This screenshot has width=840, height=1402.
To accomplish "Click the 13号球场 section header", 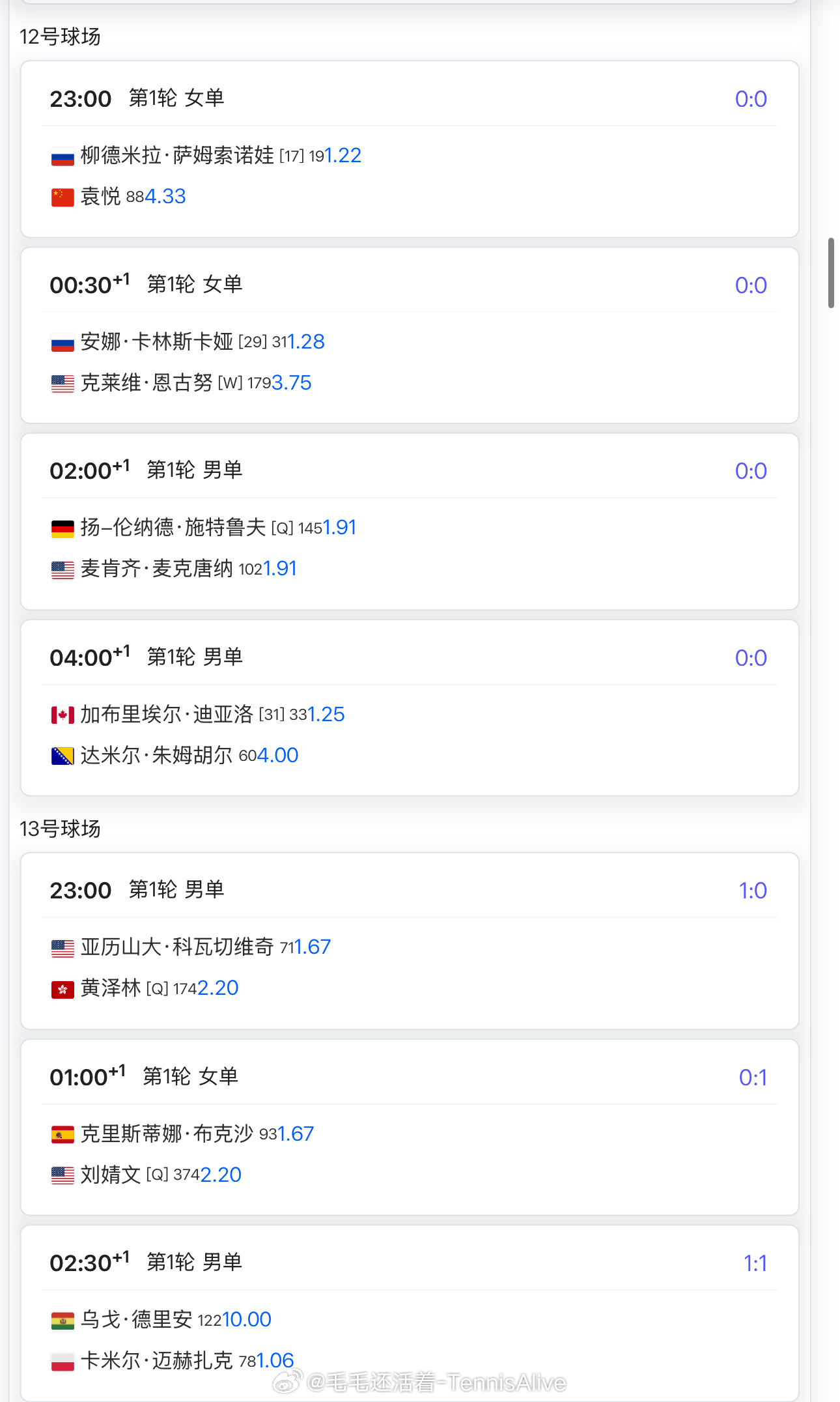I will click(x=60, y=829).
